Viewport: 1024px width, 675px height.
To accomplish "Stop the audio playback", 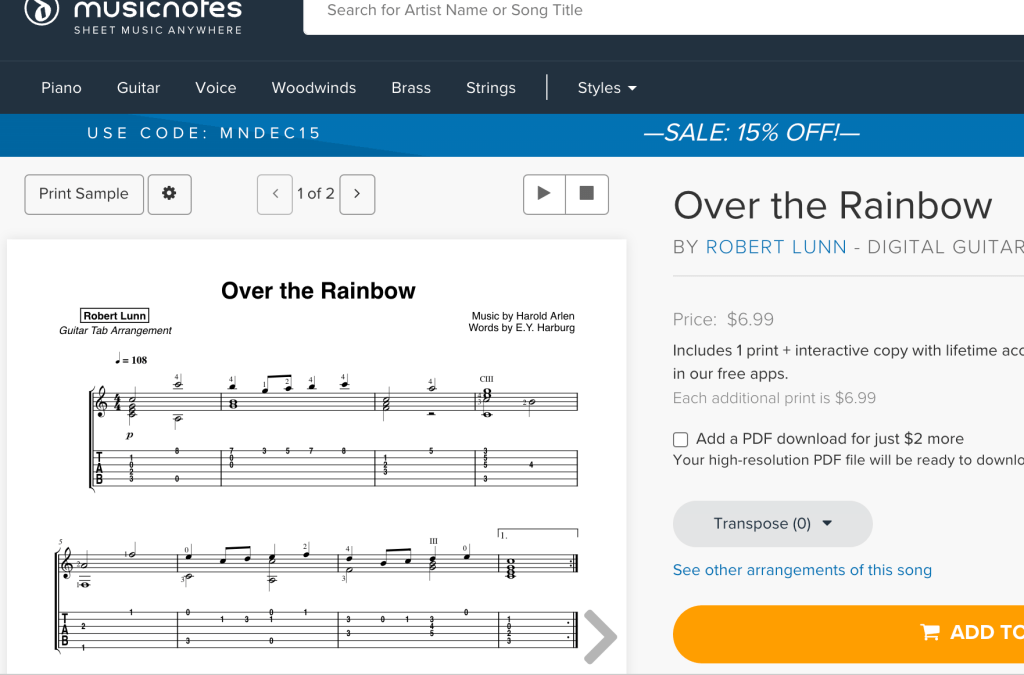I will pos(587,194).
